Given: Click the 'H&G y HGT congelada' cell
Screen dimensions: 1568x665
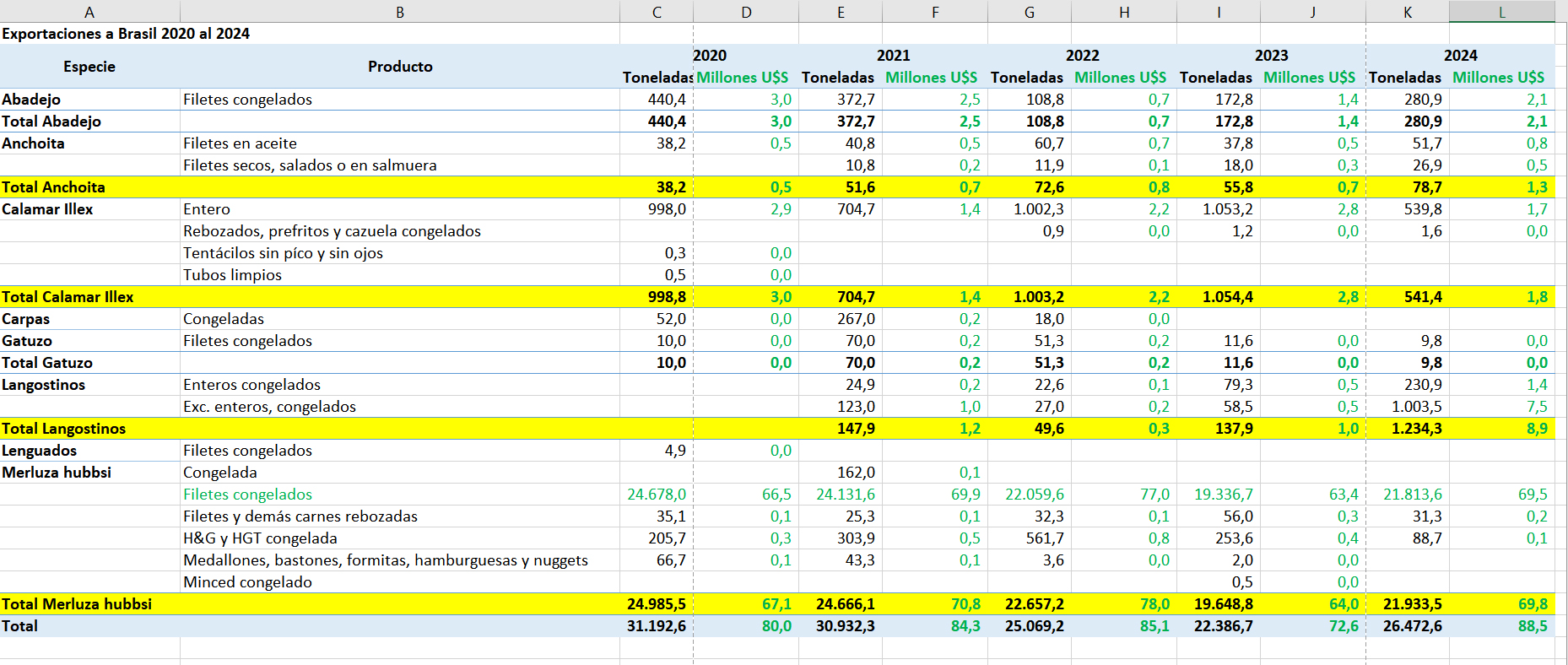Looking at the screenshot, I should pyautogui.click(x=260, y=538).
